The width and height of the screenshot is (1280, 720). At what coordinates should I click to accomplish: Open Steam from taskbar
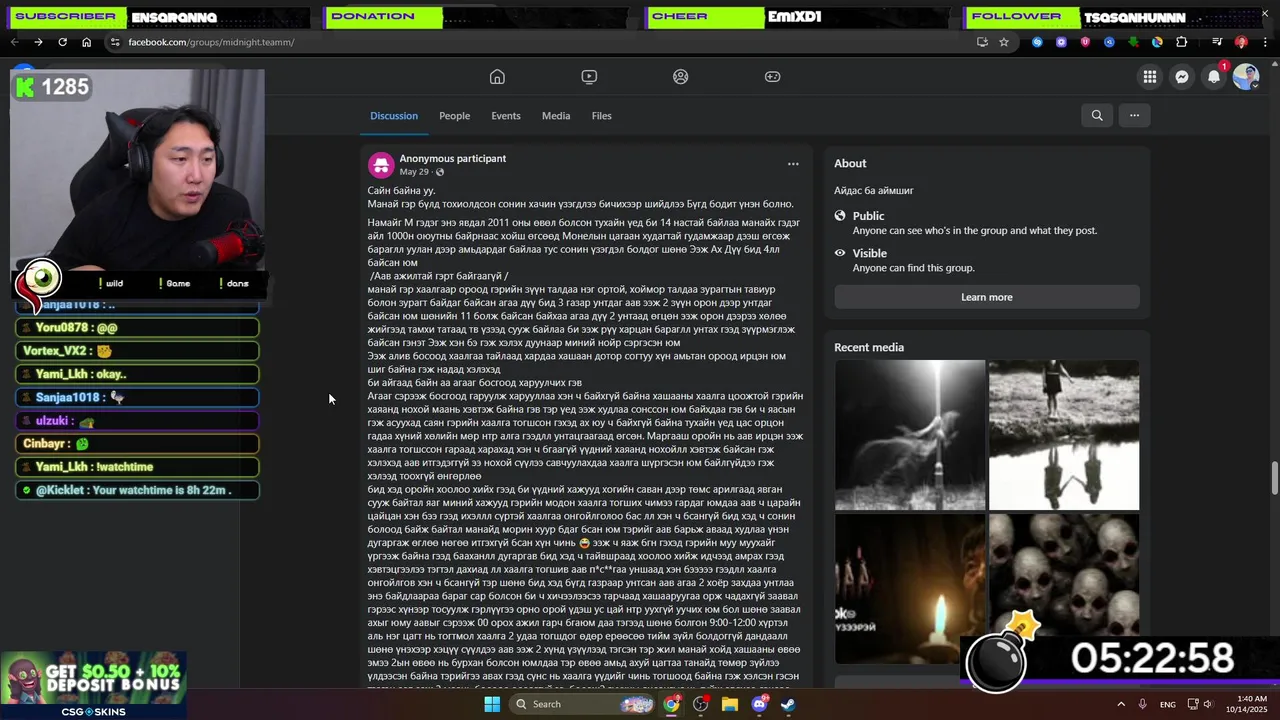tap(788, 704)
